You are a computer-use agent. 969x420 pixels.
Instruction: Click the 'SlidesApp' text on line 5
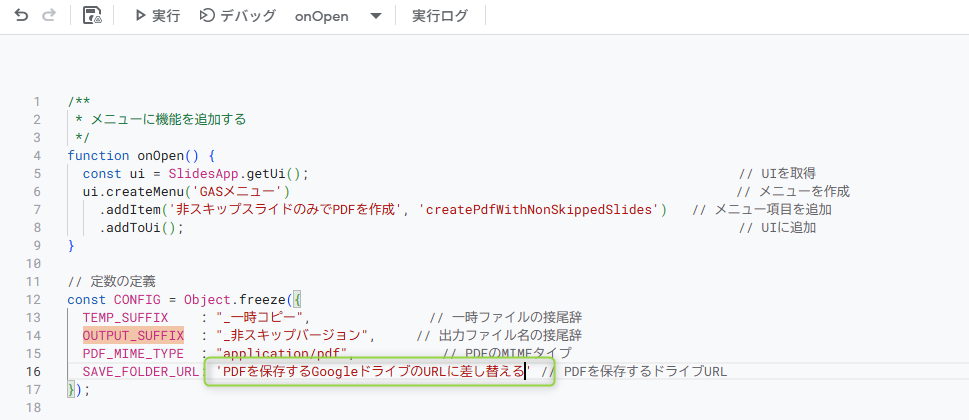pyautogui.click(x=203, y=174)
